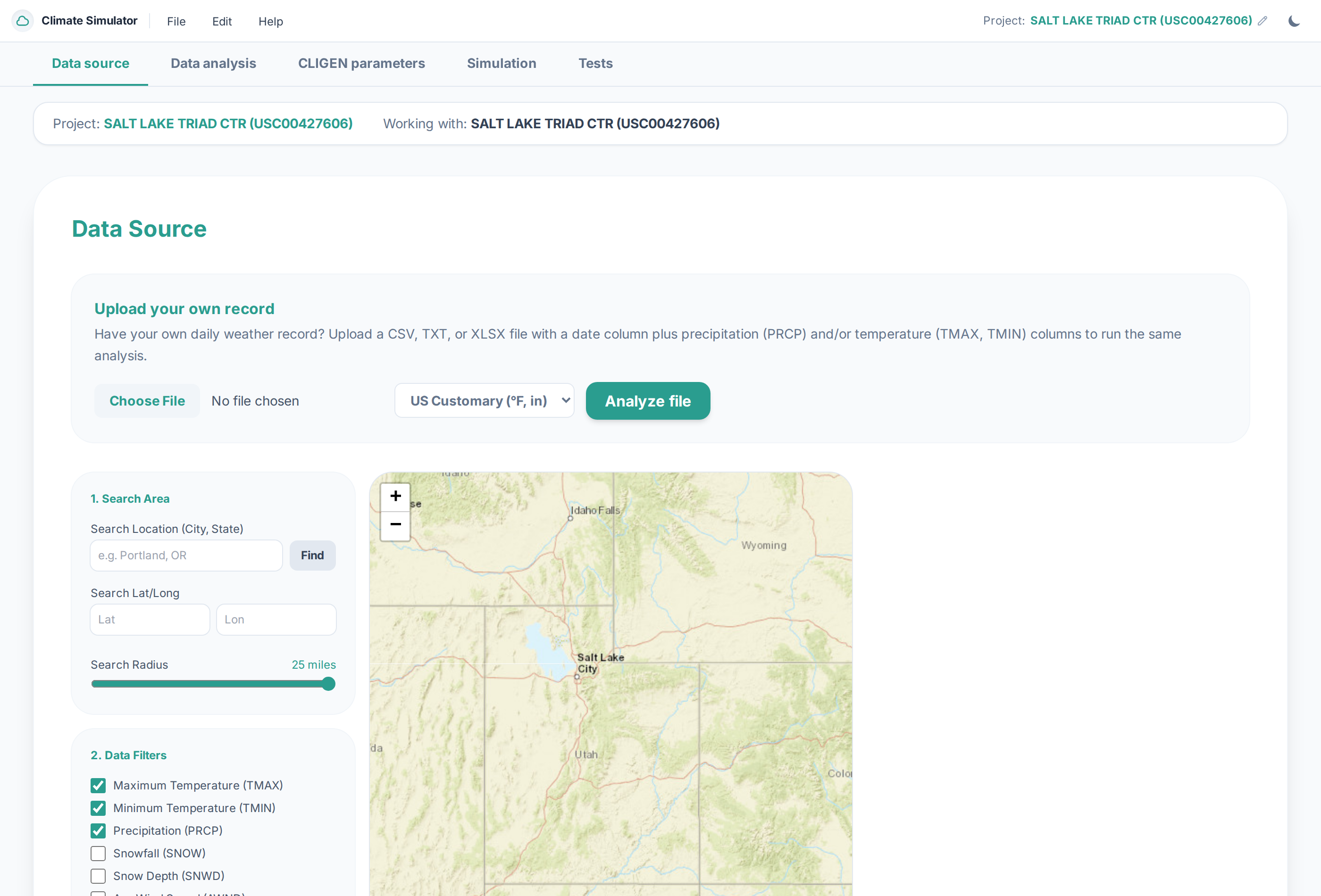This screenshot has height=896, width=1321.
Task: Click Salt Lake City on the map
Action: coord(600,663)
